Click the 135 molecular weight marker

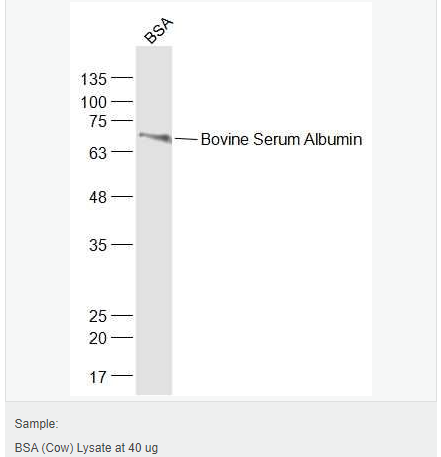(x=94, y=79)
